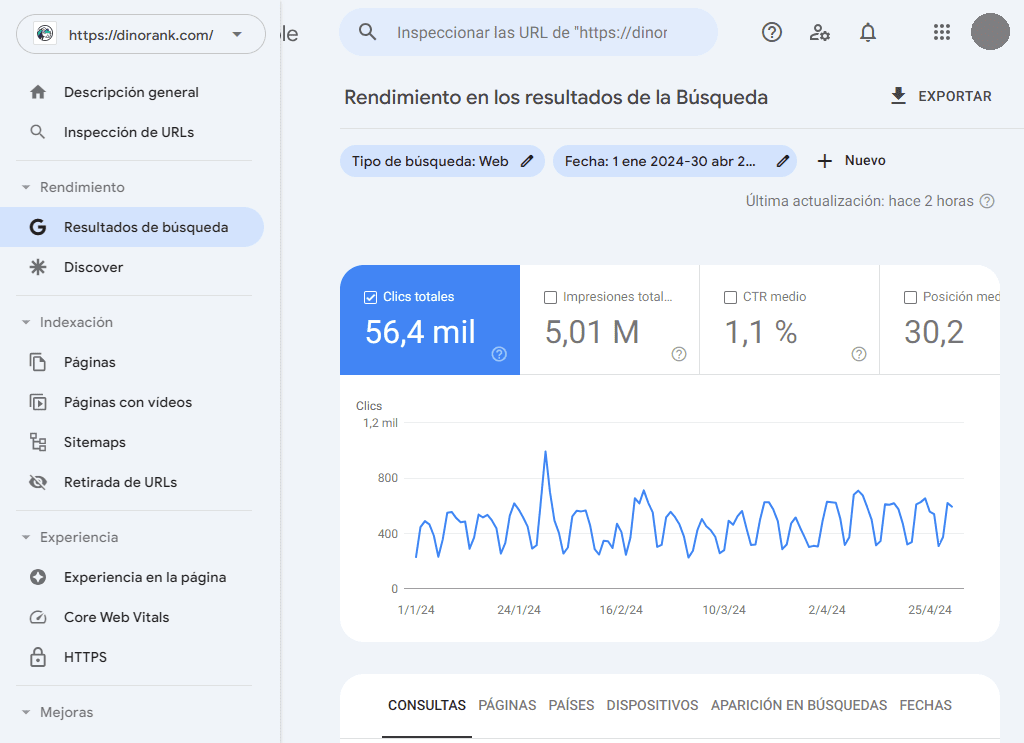The width and height of the screenshot is (1024, 743).
Task: Open Core Web Vitals via its speedometer icon
Action: pos(39,617)
